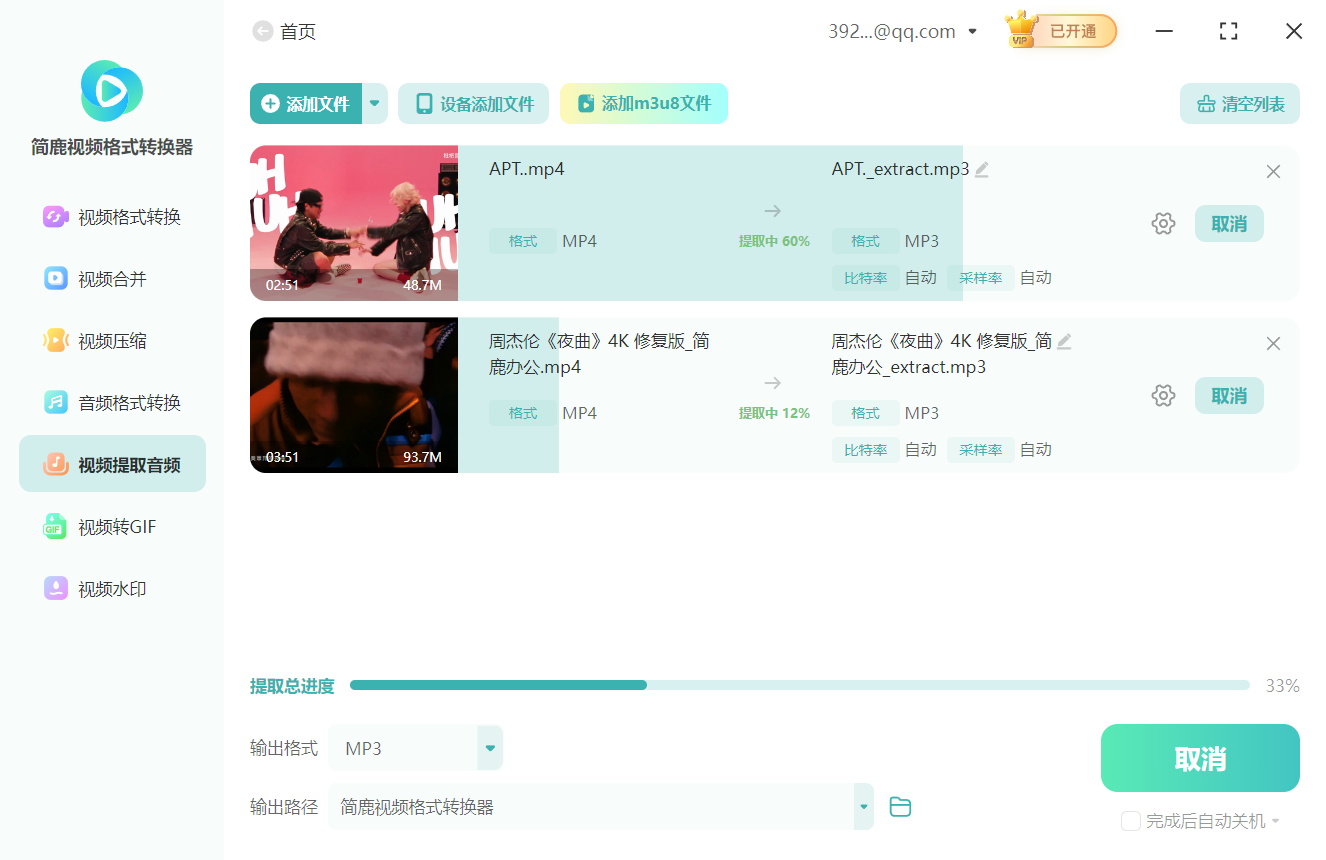Click the 视频转GIF sidebar icon

coord(55,527)
